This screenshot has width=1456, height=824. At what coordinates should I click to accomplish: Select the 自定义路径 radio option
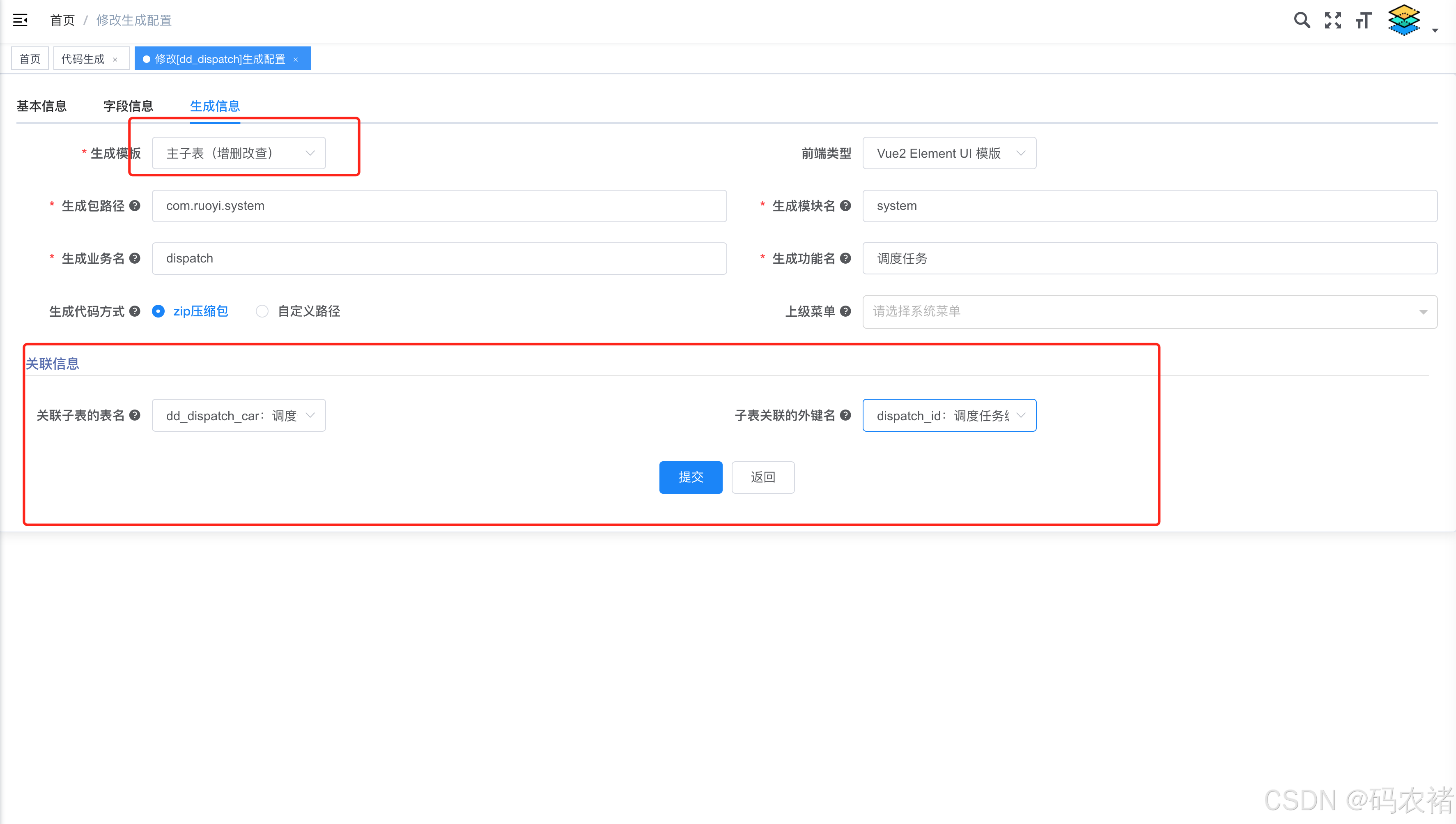coord(298,311)
